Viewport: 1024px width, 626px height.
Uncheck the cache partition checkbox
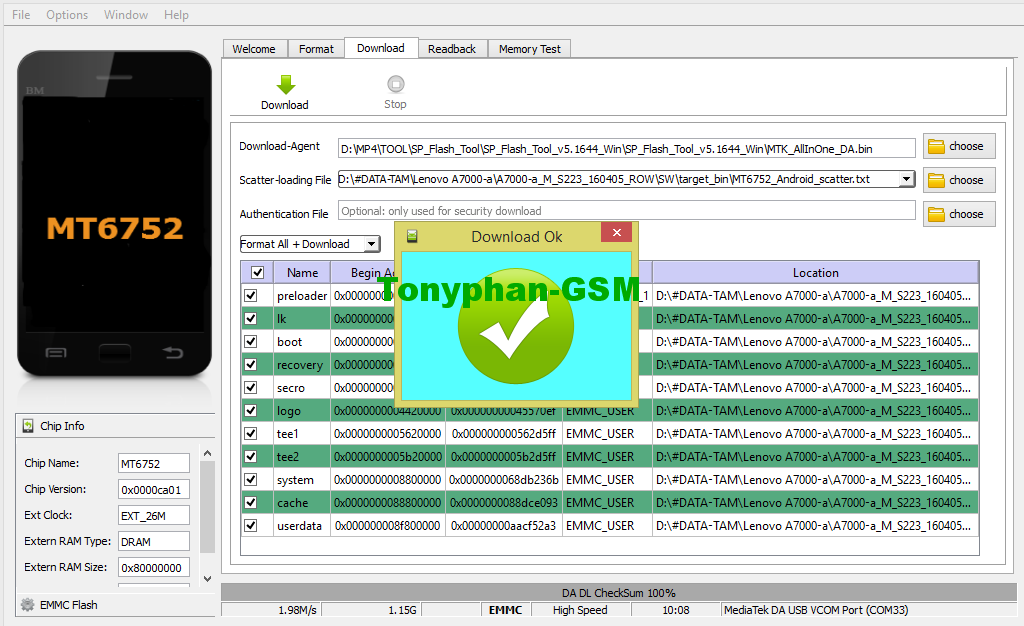(250, 503)
